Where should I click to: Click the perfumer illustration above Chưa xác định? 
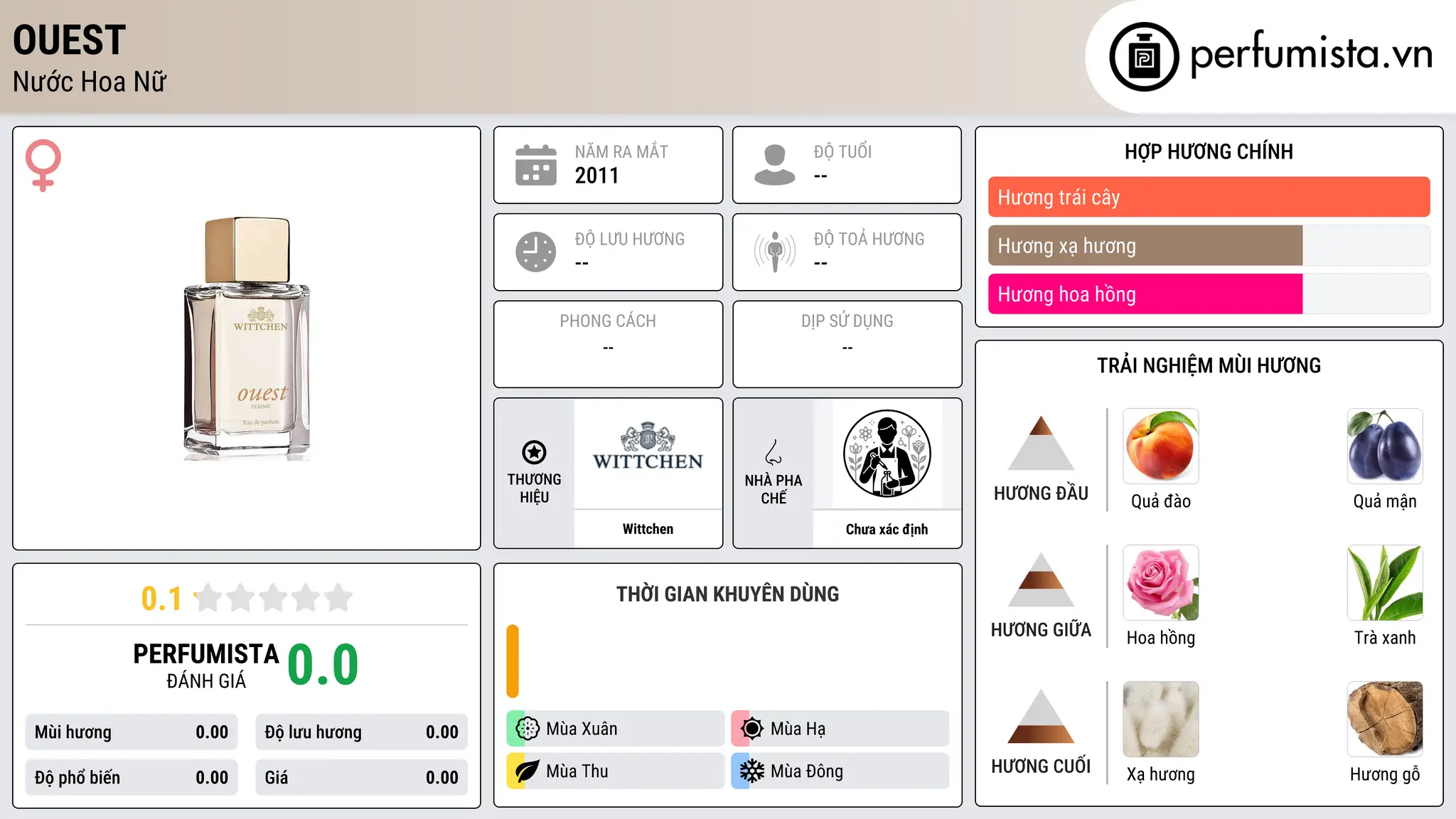[887, 454]
